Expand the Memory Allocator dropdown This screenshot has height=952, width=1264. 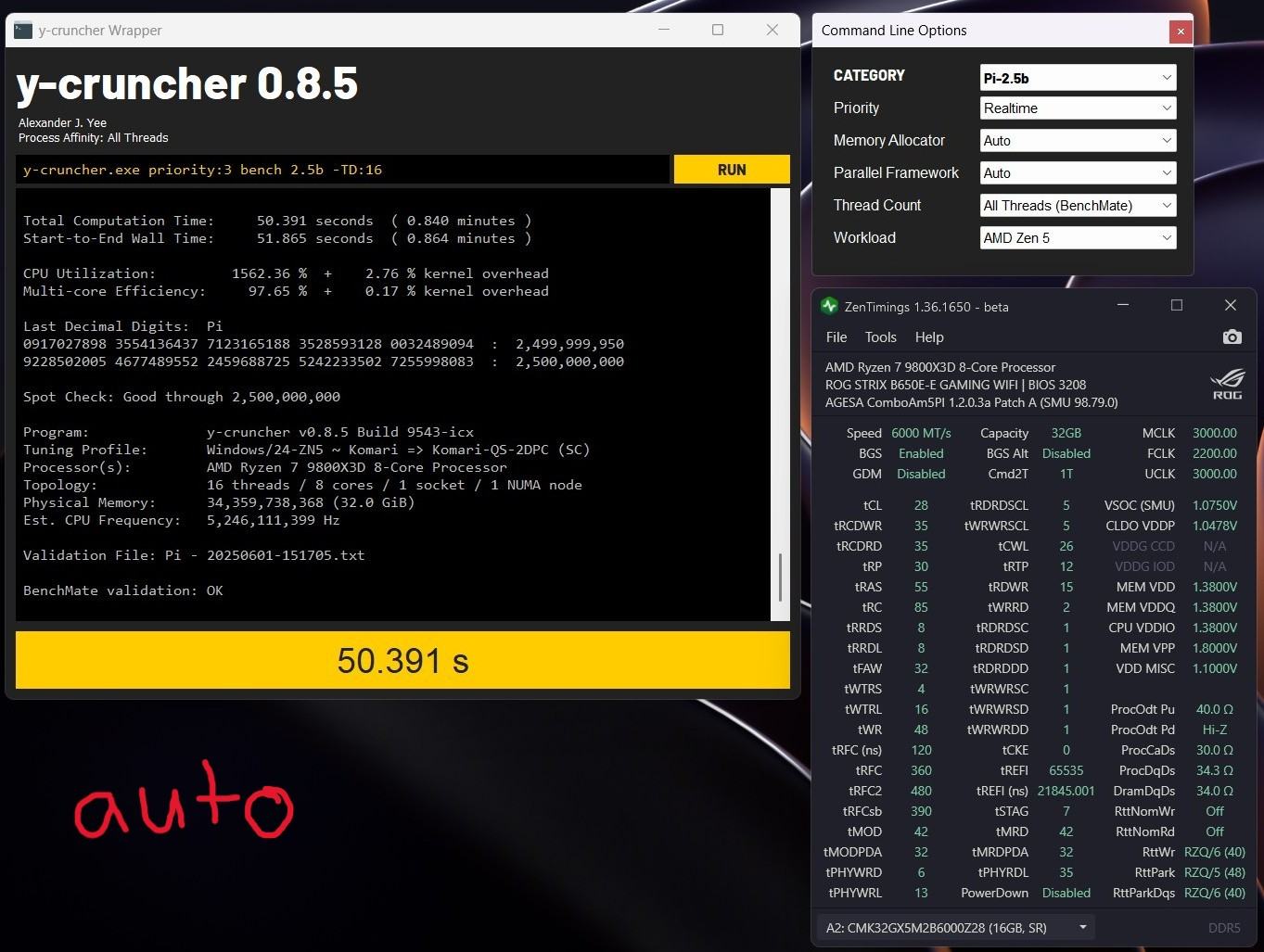pyautogui.click(x=1079, y=141)
